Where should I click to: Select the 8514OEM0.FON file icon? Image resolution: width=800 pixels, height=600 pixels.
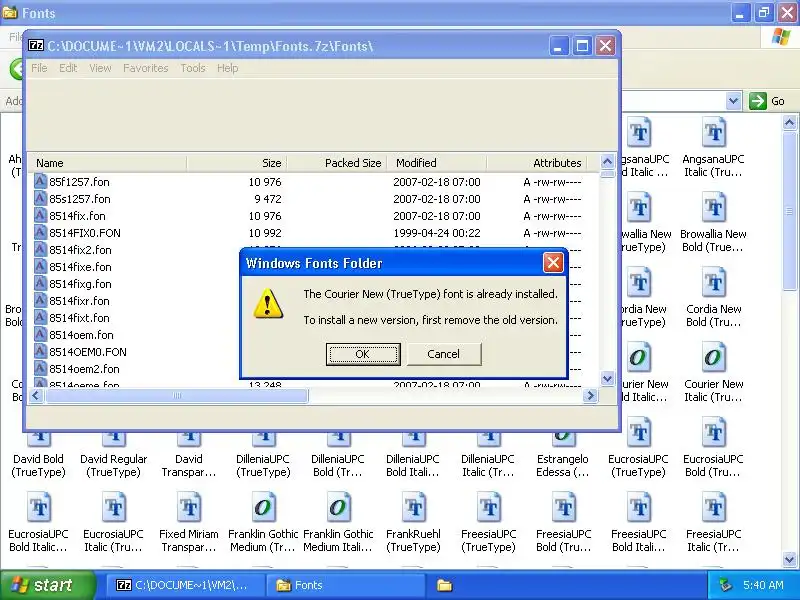tap(40, 352)
